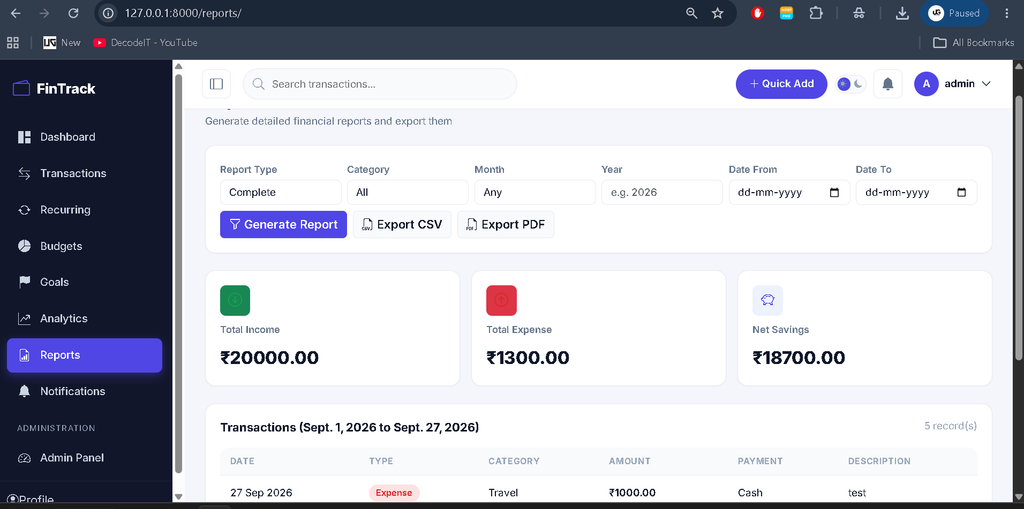
Task: Click the sidebar vertical scrollbar
Action: [x=178, y=274]
